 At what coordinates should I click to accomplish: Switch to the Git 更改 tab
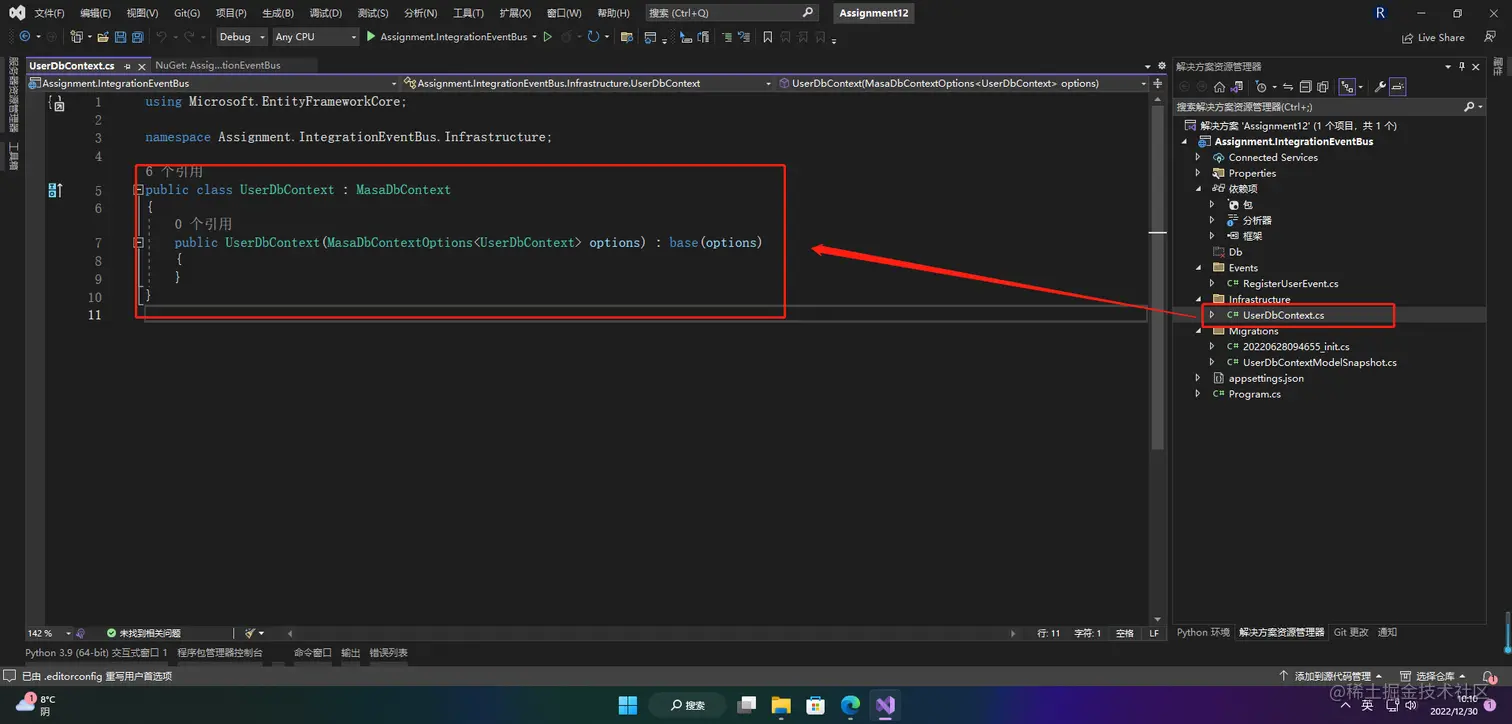(1351, 632)
